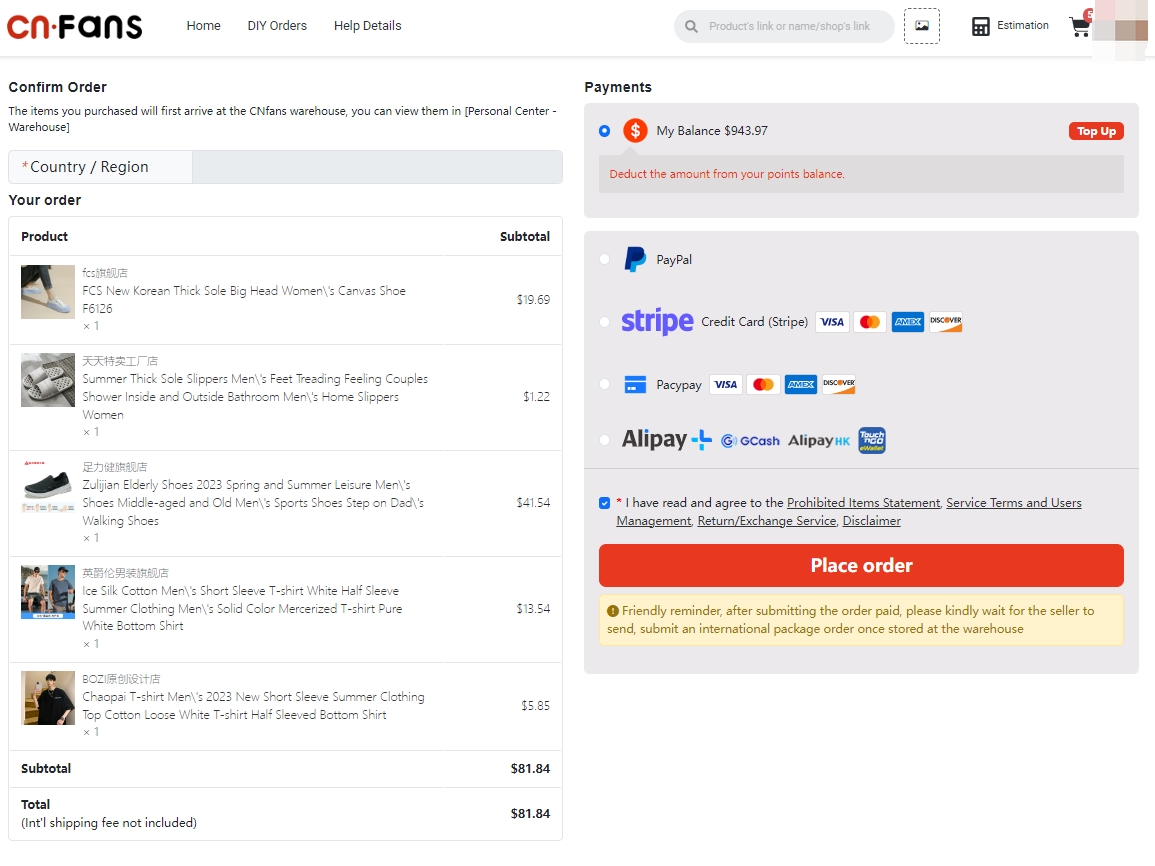Click 'Ice Silk Cotton' T-shirt title
The image size is (1155, 866).
pyautogui.click(x=242, y=608)
